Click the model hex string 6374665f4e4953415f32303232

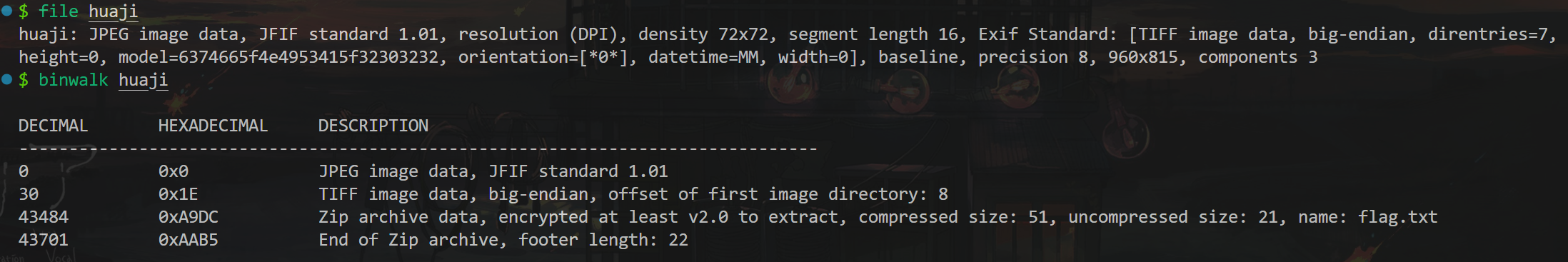(308, 57)
